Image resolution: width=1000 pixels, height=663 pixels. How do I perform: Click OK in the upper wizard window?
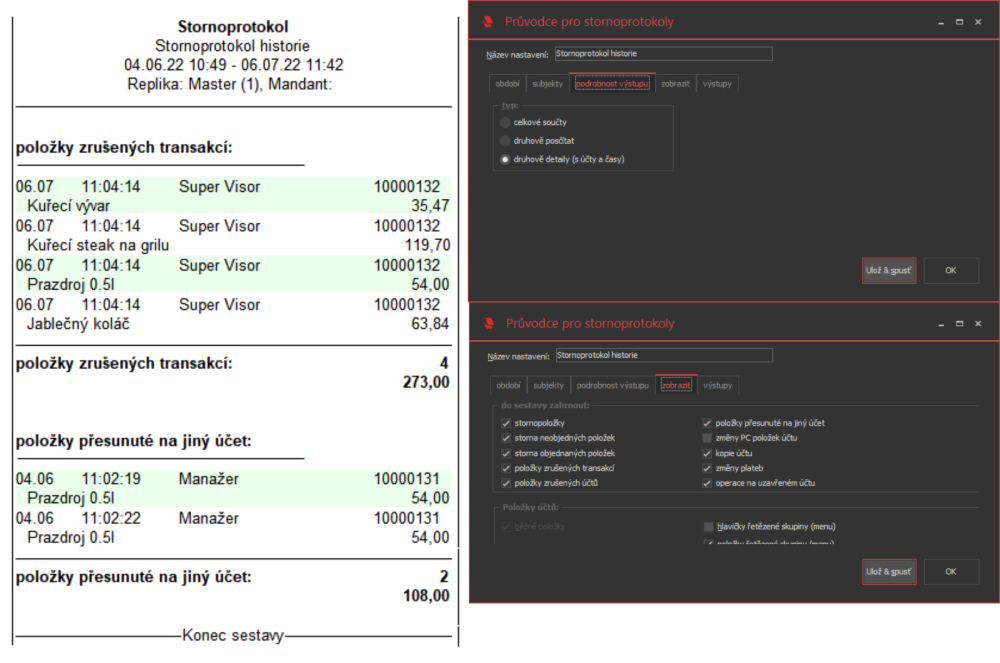point(951,270)
